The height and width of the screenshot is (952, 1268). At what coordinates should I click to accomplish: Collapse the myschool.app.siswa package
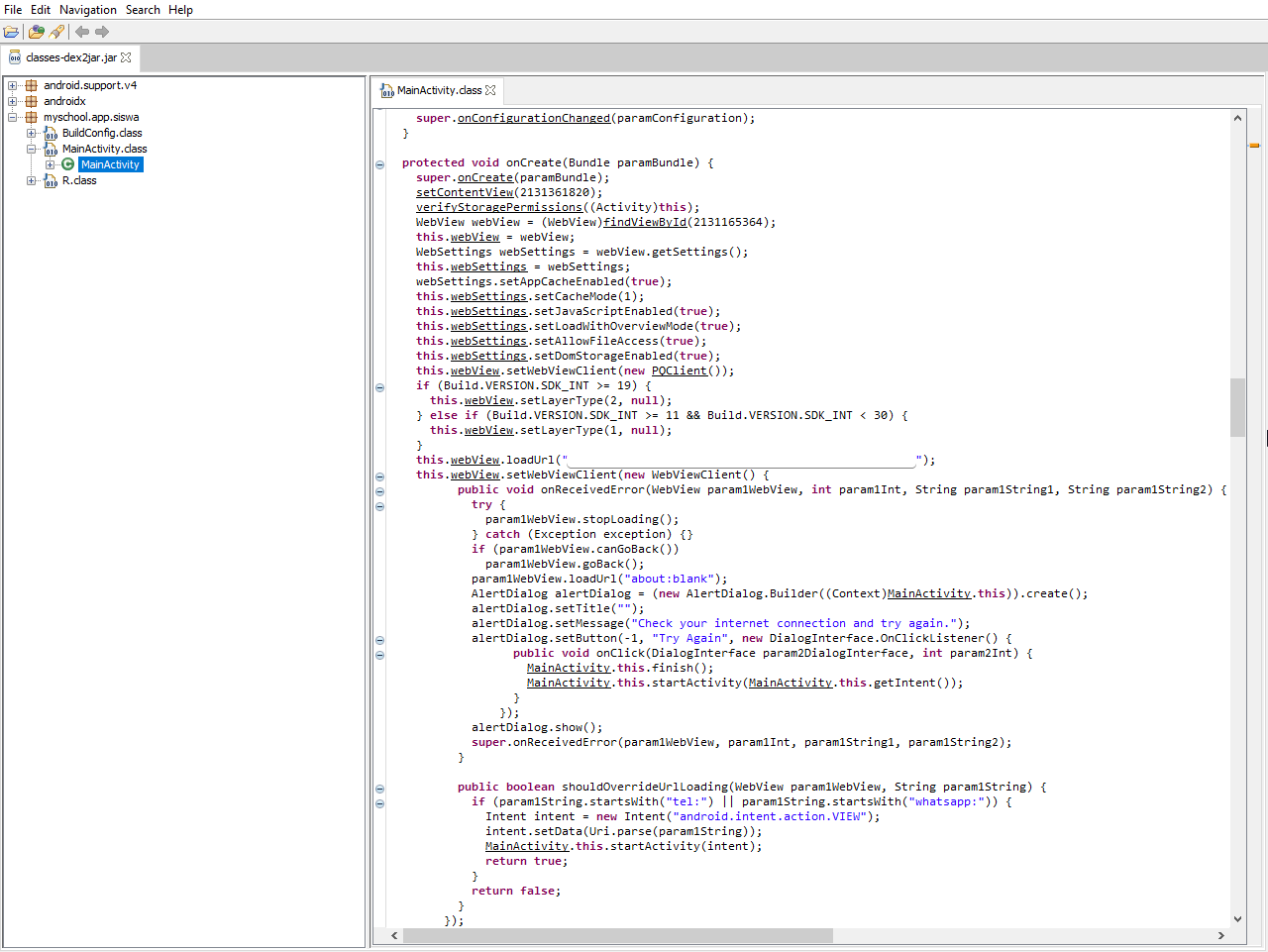click(13, 117)
